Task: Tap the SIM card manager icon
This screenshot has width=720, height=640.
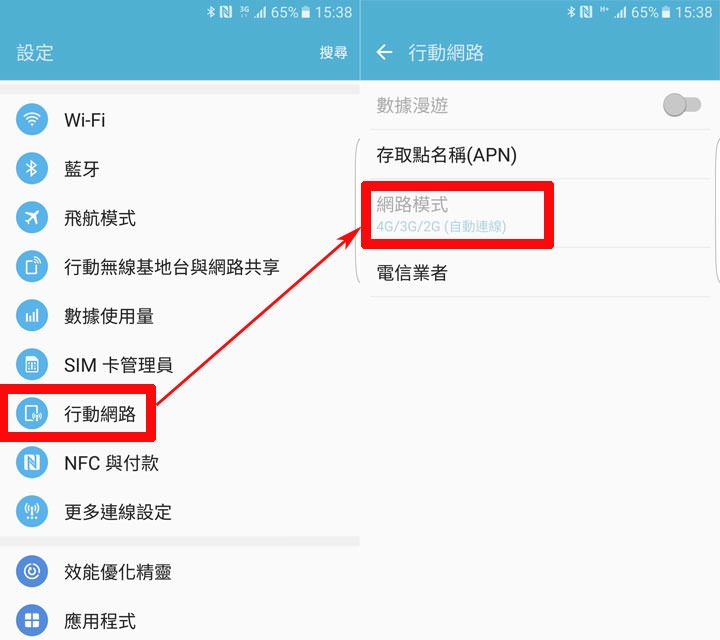Action: 32,365
